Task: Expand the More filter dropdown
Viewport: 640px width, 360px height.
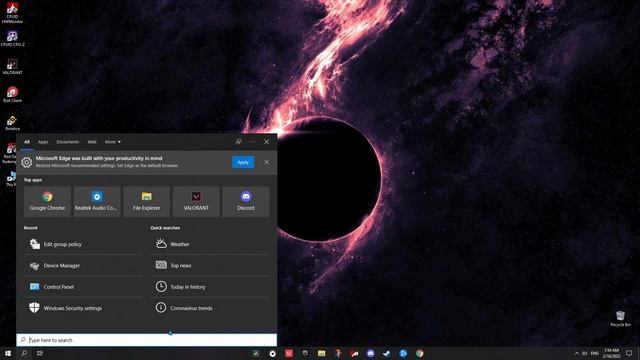Action: click(113, 142)
